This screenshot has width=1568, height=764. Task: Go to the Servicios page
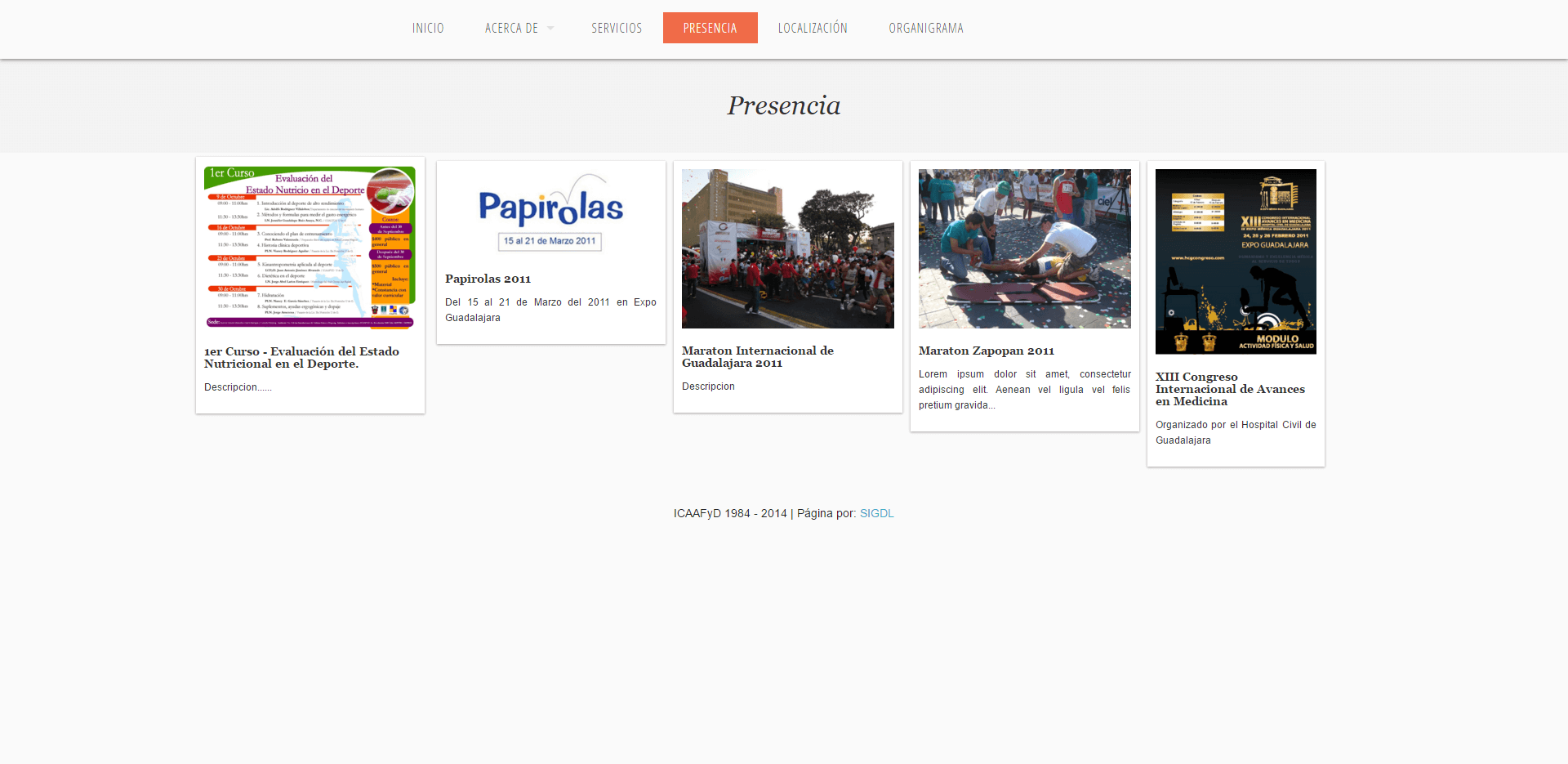617,28
